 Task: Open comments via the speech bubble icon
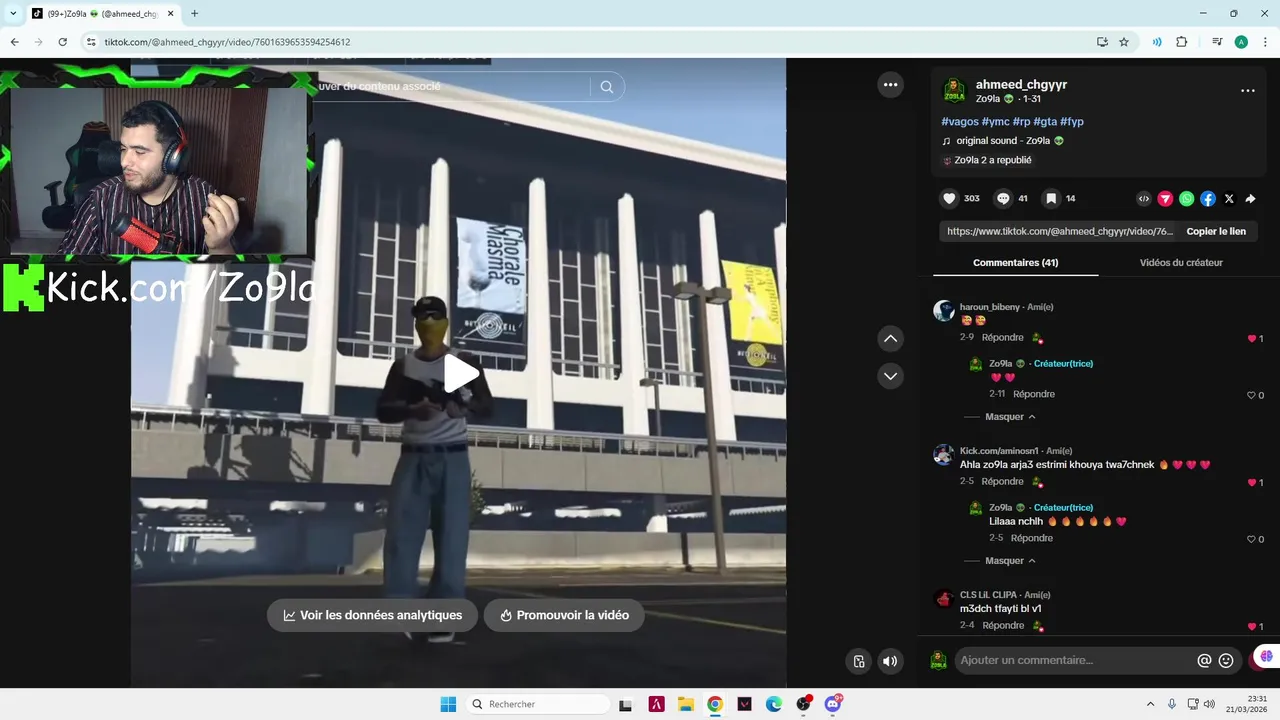[1003, 199]
